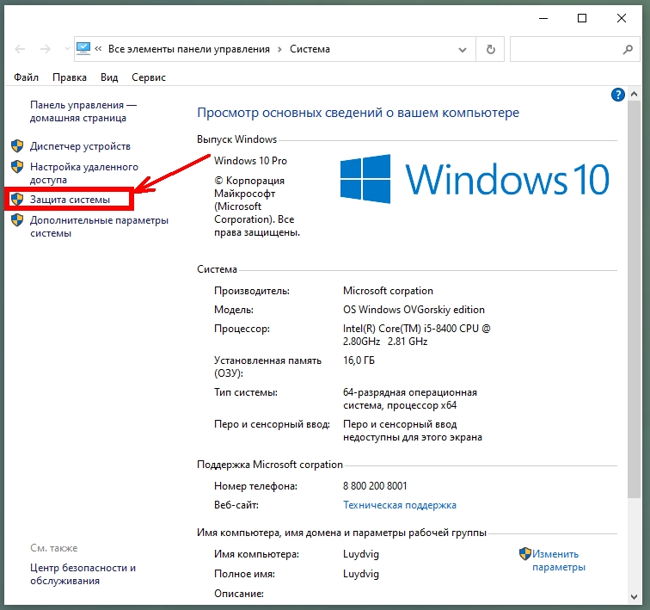Click the blue Help question mark icon
Image resolution: width=650 pixels, height=610 pixels.
click(618, 95)
